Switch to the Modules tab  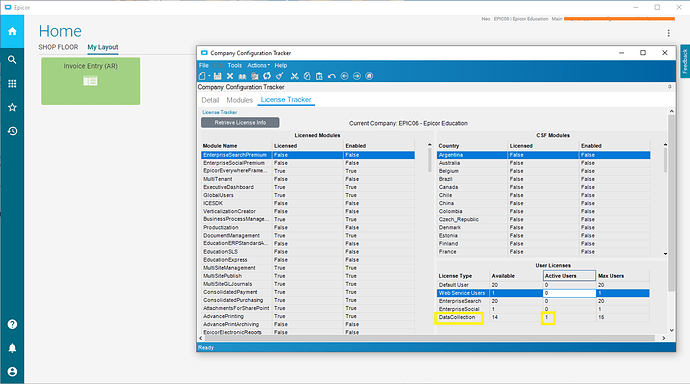click(239, 100)
